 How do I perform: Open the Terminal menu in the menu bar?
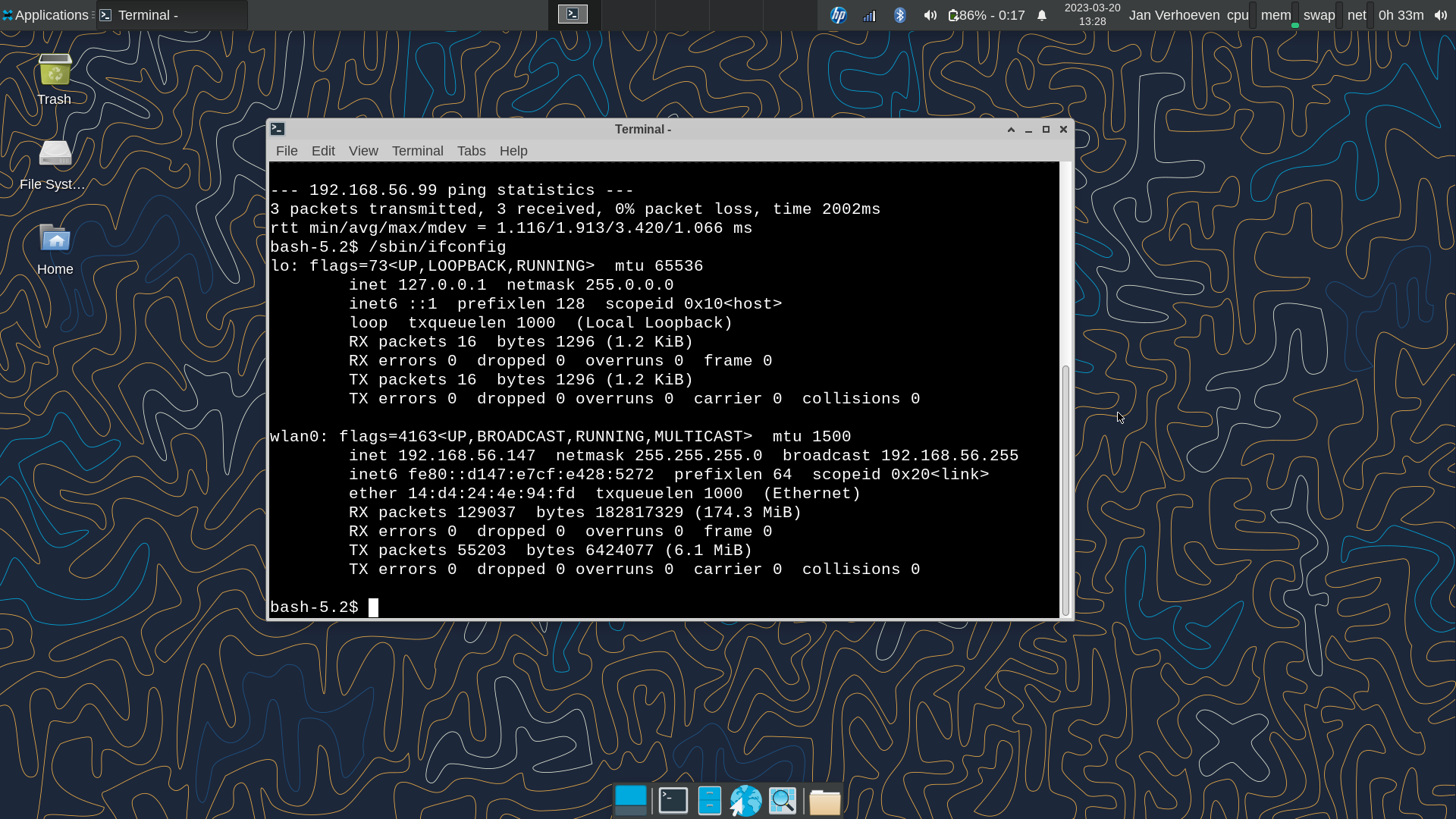[417, 151]
